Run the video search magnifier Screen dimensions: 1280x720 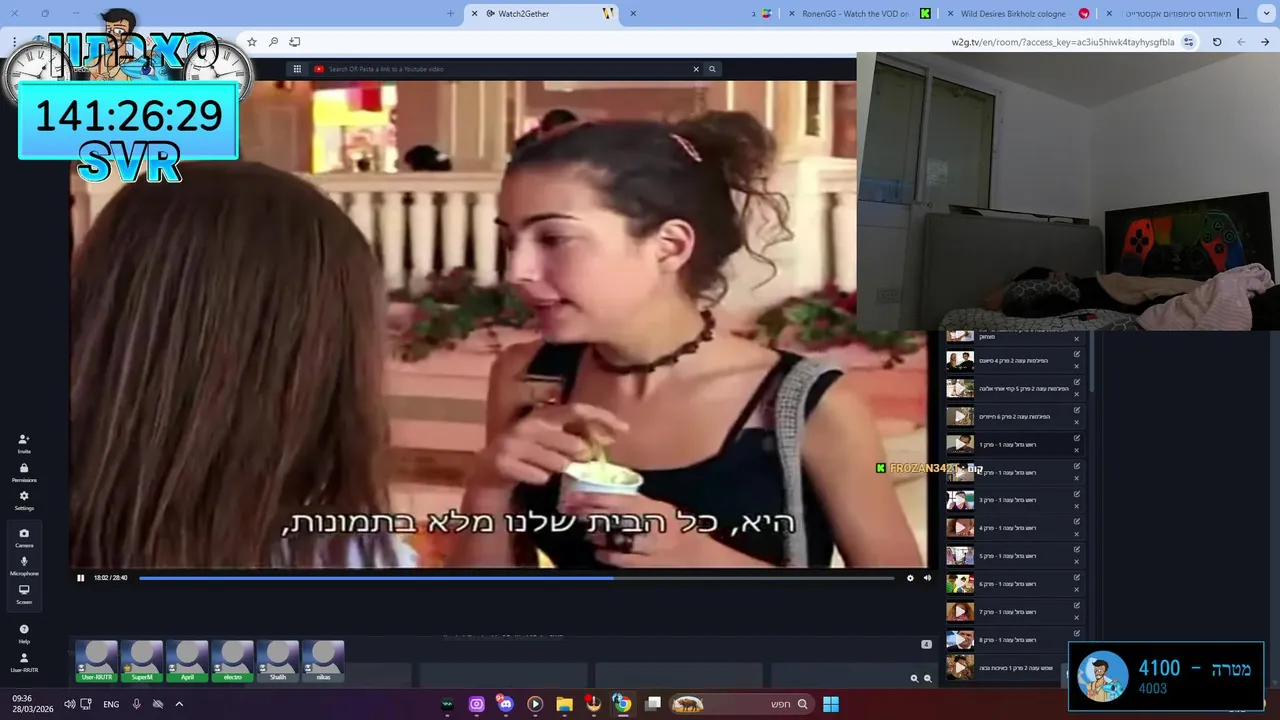click(712, 69)
